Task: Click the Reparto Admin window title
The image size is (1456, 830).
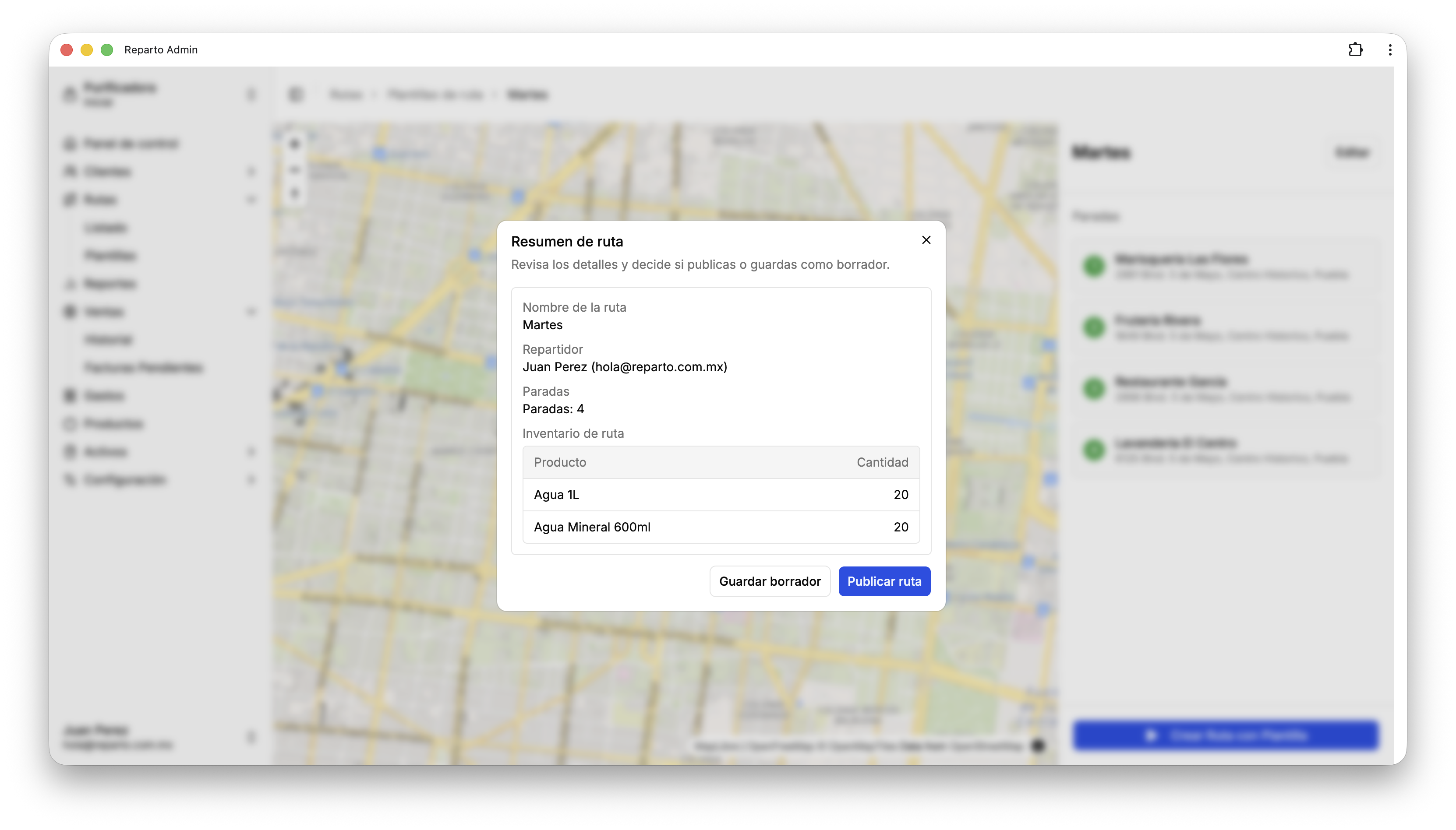Action: (x=161, y=49)
